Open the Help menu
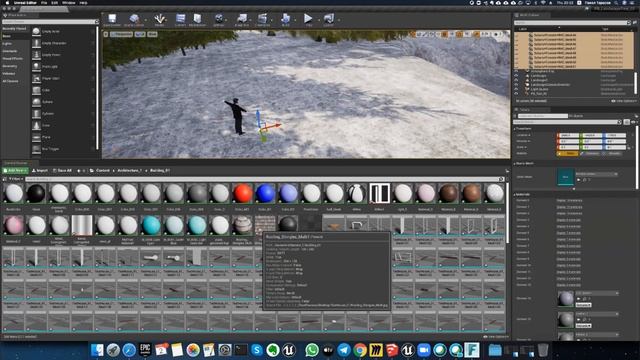 click(x=83, y=2)
